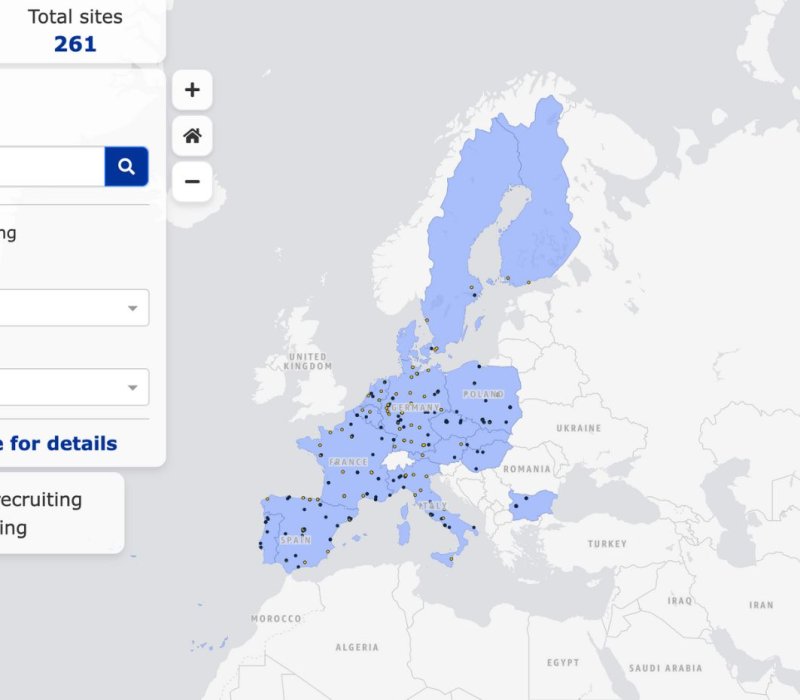Zoom out the map with minus button
This screenshot has height=700, width=800.
192,182
